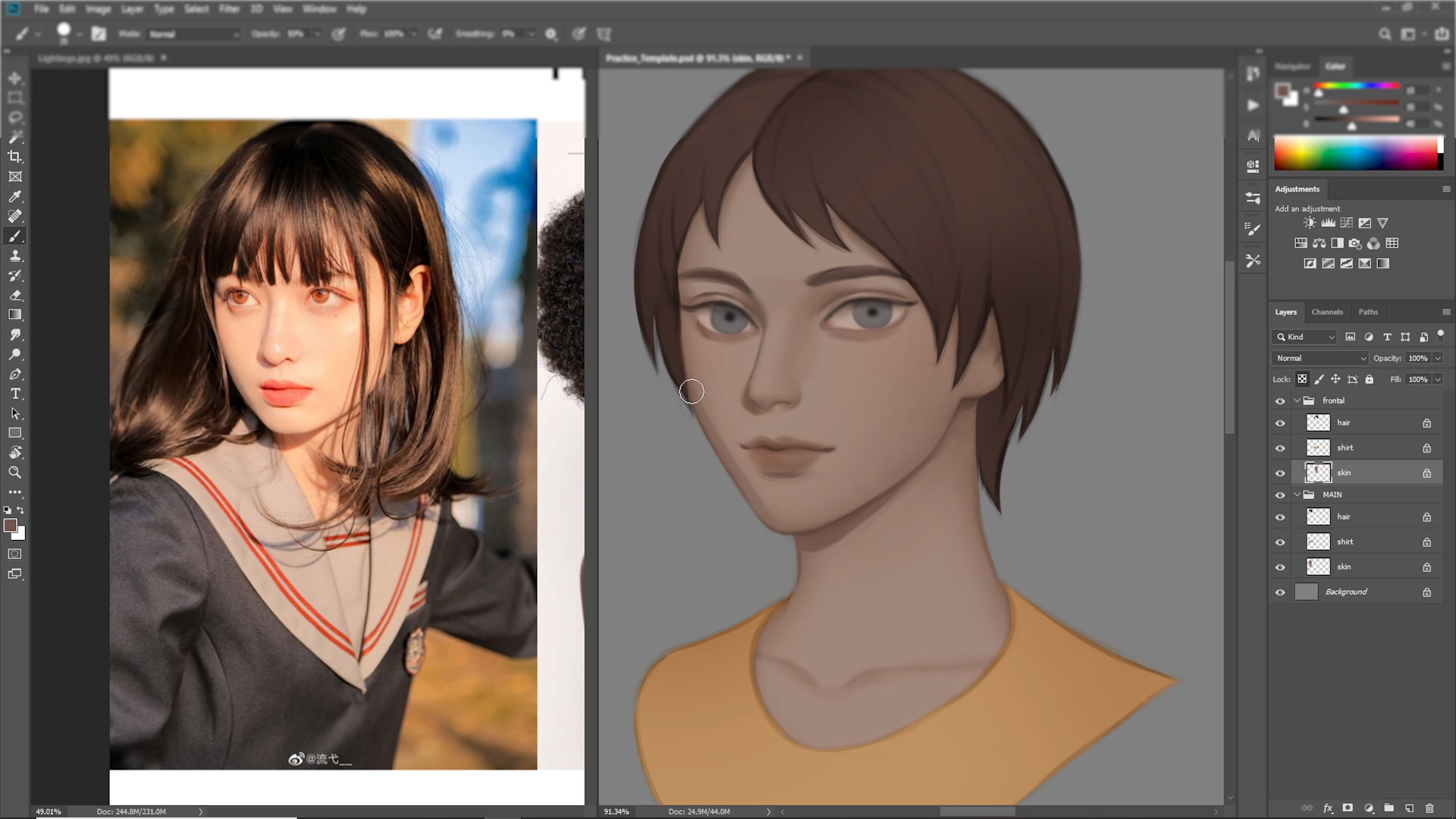Select the Crop tool
The width and height of the screenshot is (1456, 819).
tap(14, 157)
